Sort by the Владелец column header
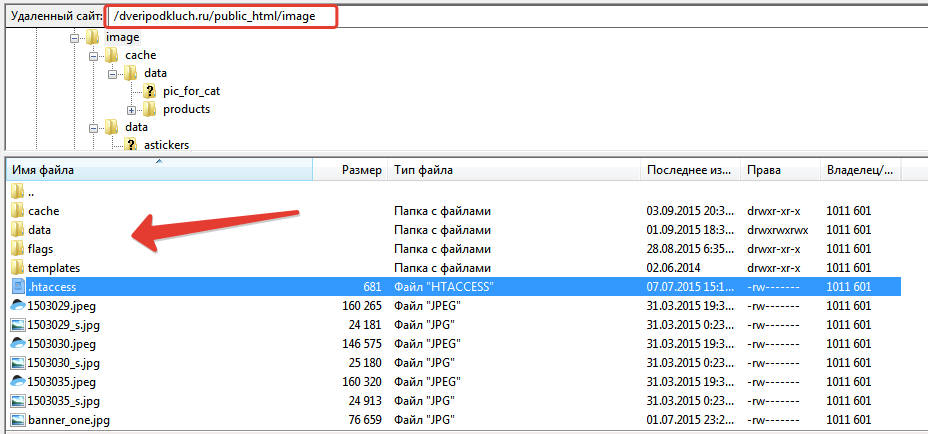This screenshot has width=928, height=434. (x=861, y=171)
